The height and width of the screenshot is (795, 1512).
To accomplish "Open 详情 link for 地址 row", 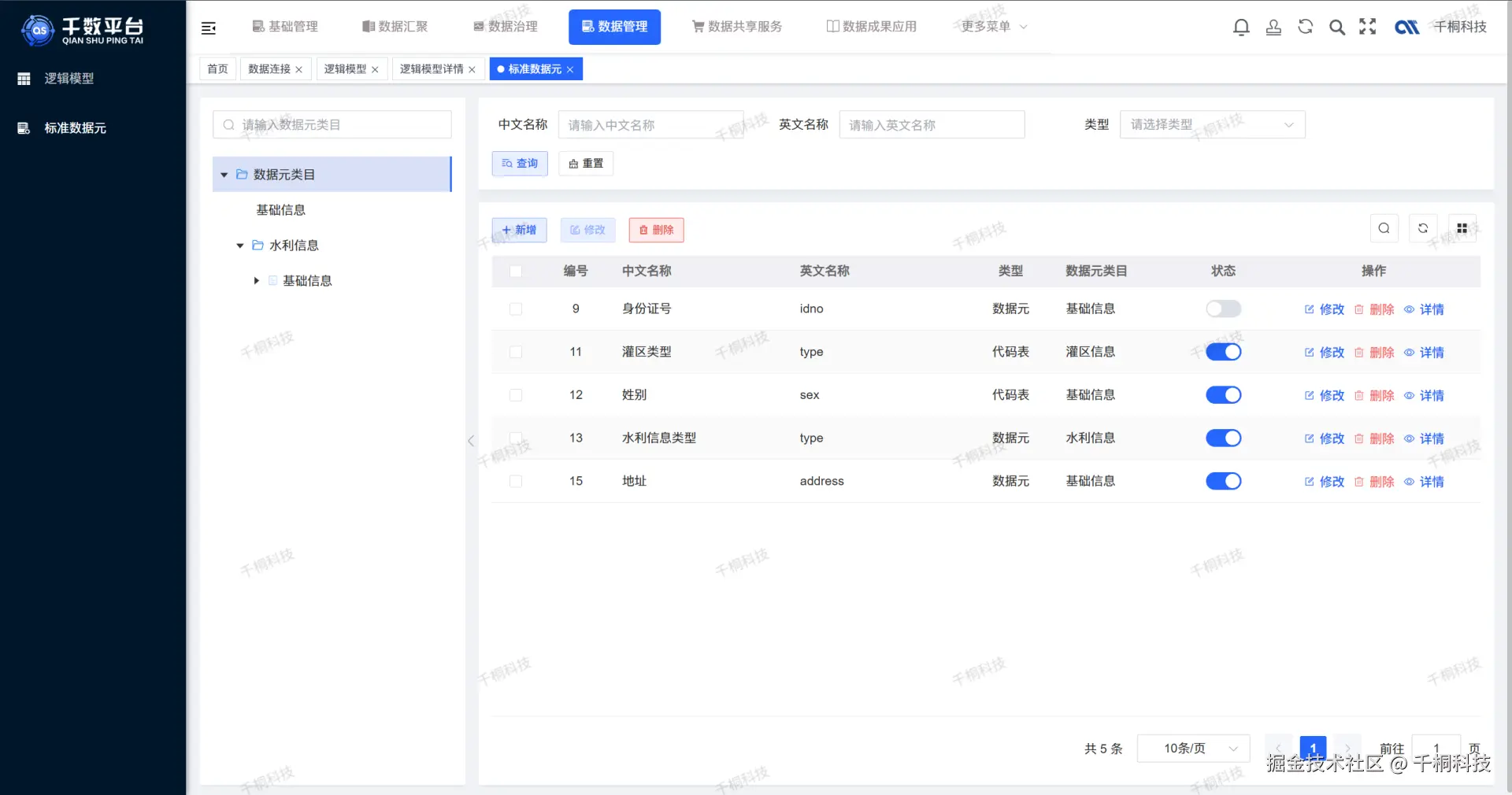I will tap(1432, 482).
